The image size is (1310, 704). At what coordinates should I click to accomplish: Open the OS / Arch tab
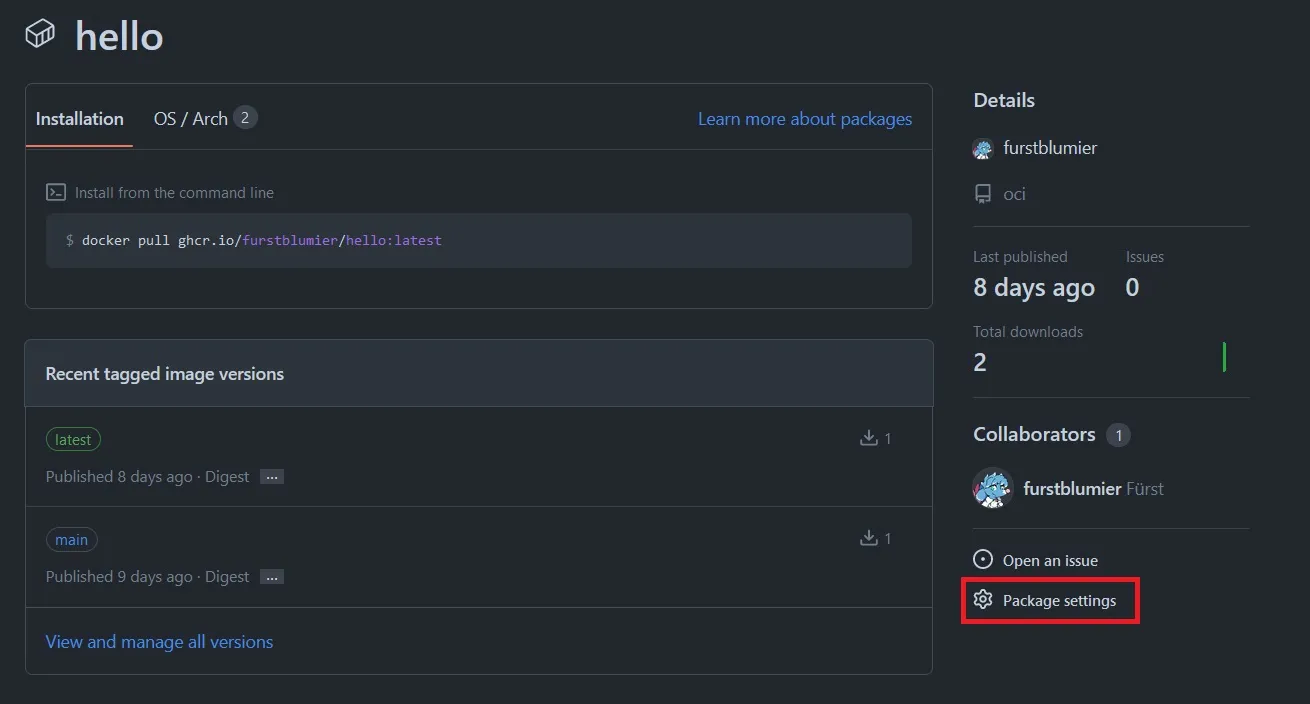tap(191, 119)
